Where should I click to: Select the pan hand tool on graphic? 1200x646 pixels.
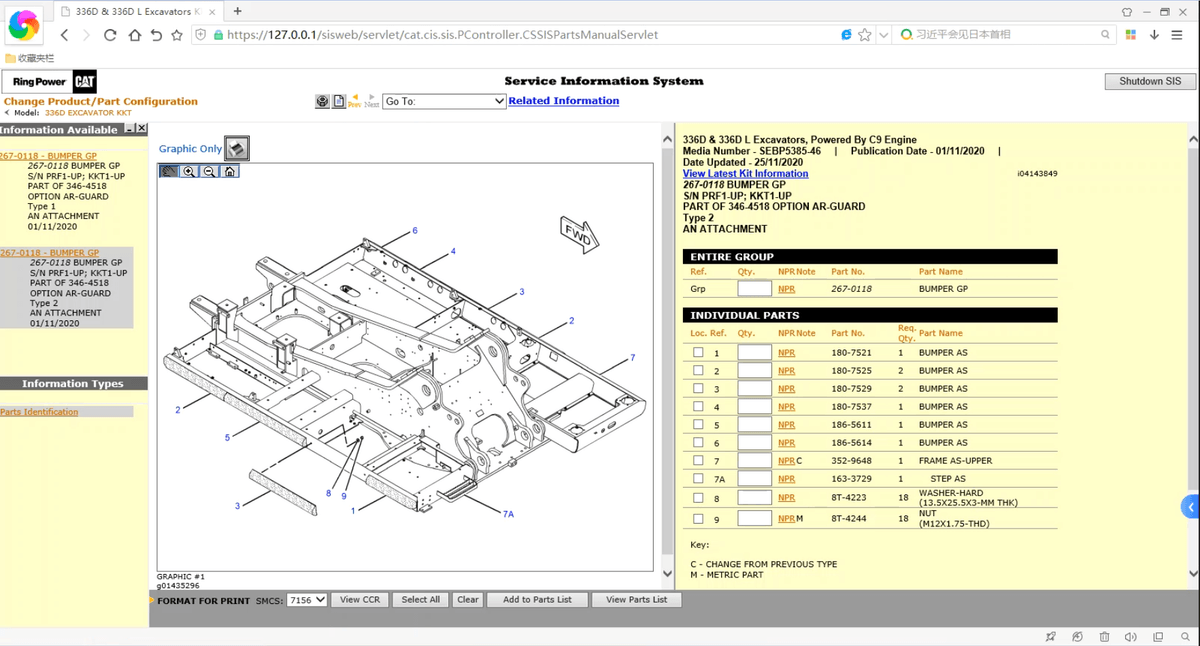click(169, 172)
